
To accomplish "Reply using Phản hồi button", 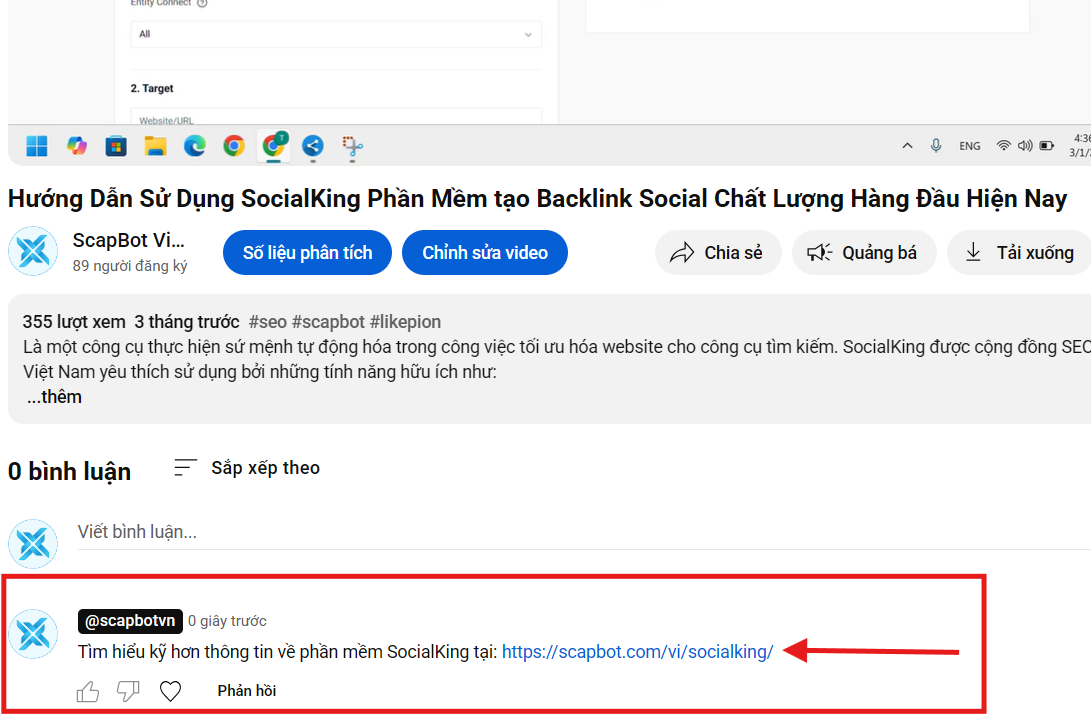I will coord(247,691).
